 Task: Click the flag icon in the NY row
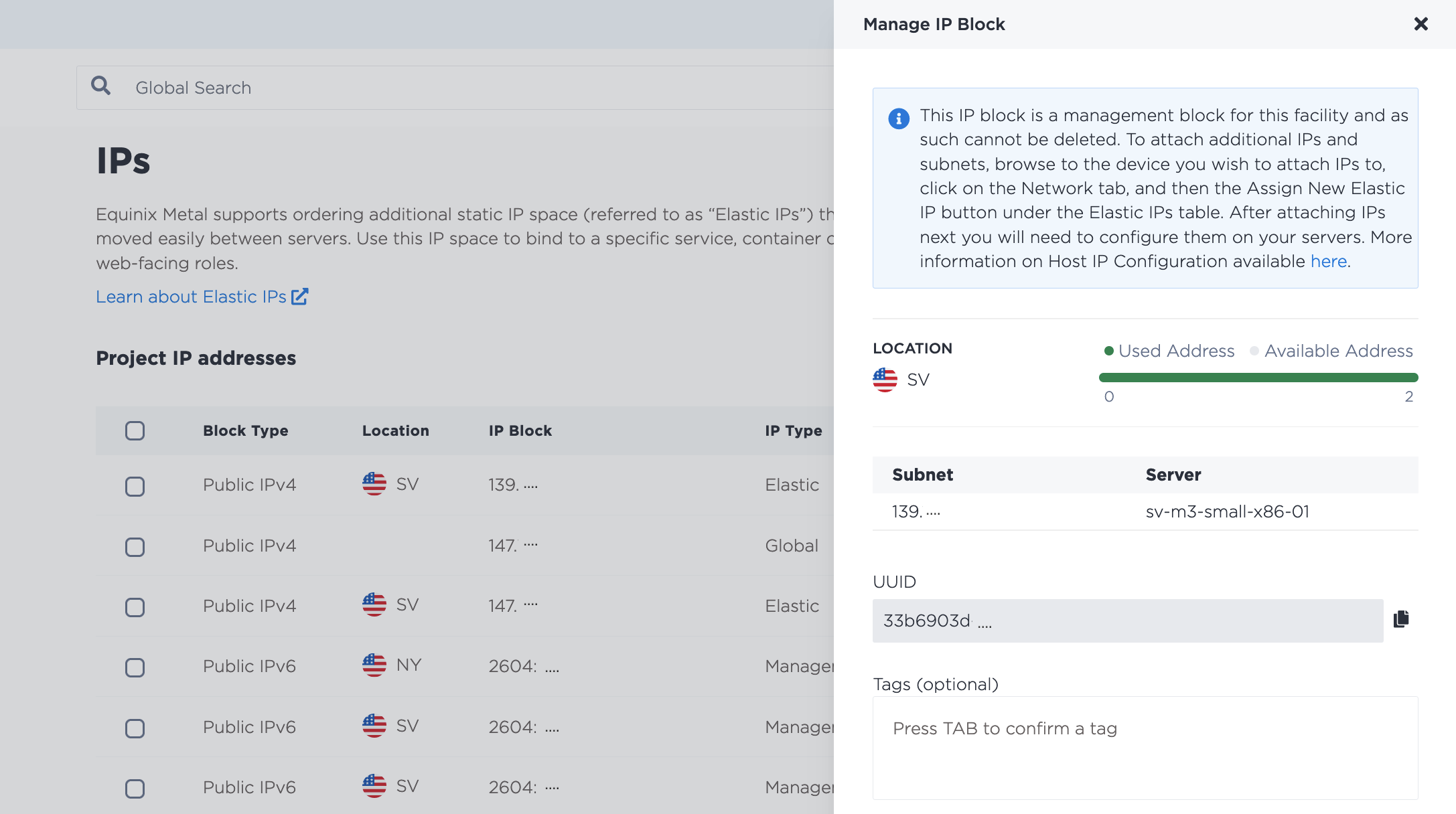point(374,665)
